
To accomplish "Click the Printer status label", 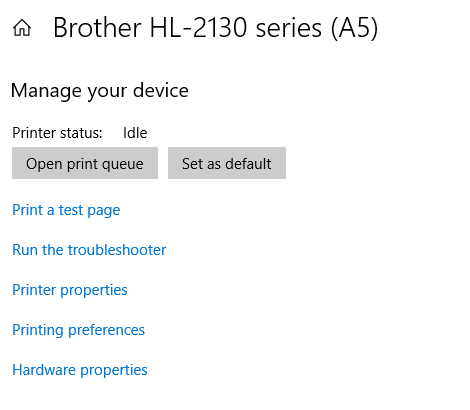I will [57, 133].
